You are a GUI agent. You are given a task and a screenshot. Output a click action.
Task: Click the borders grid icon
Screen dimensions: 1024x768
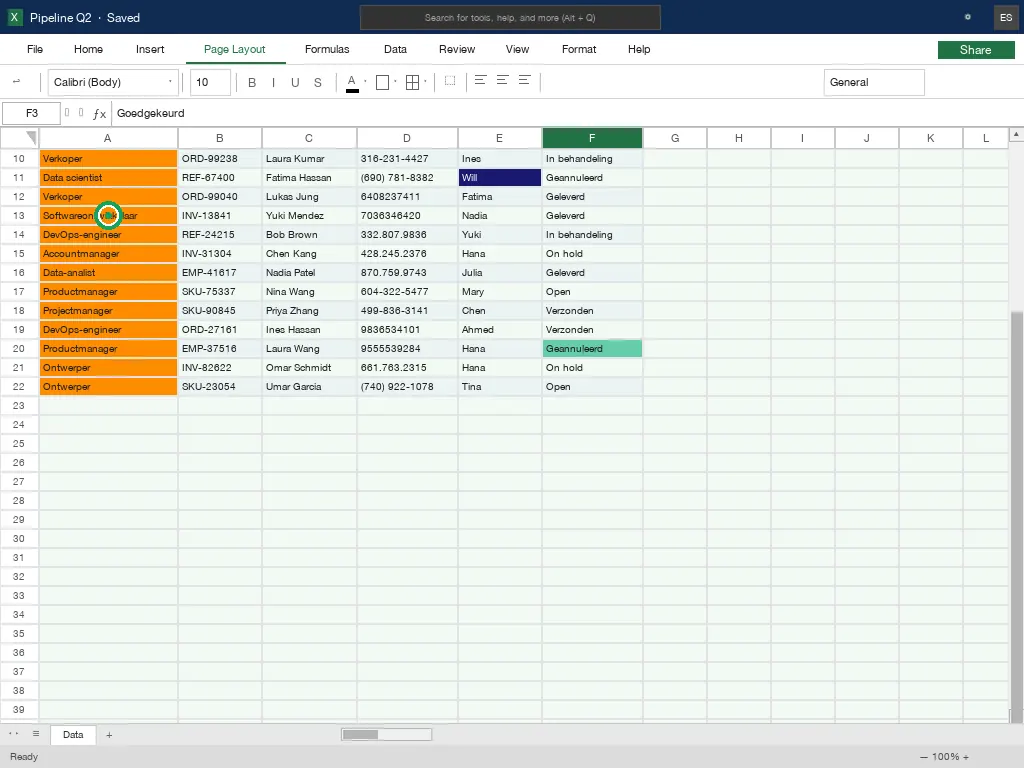coord(413,82)
